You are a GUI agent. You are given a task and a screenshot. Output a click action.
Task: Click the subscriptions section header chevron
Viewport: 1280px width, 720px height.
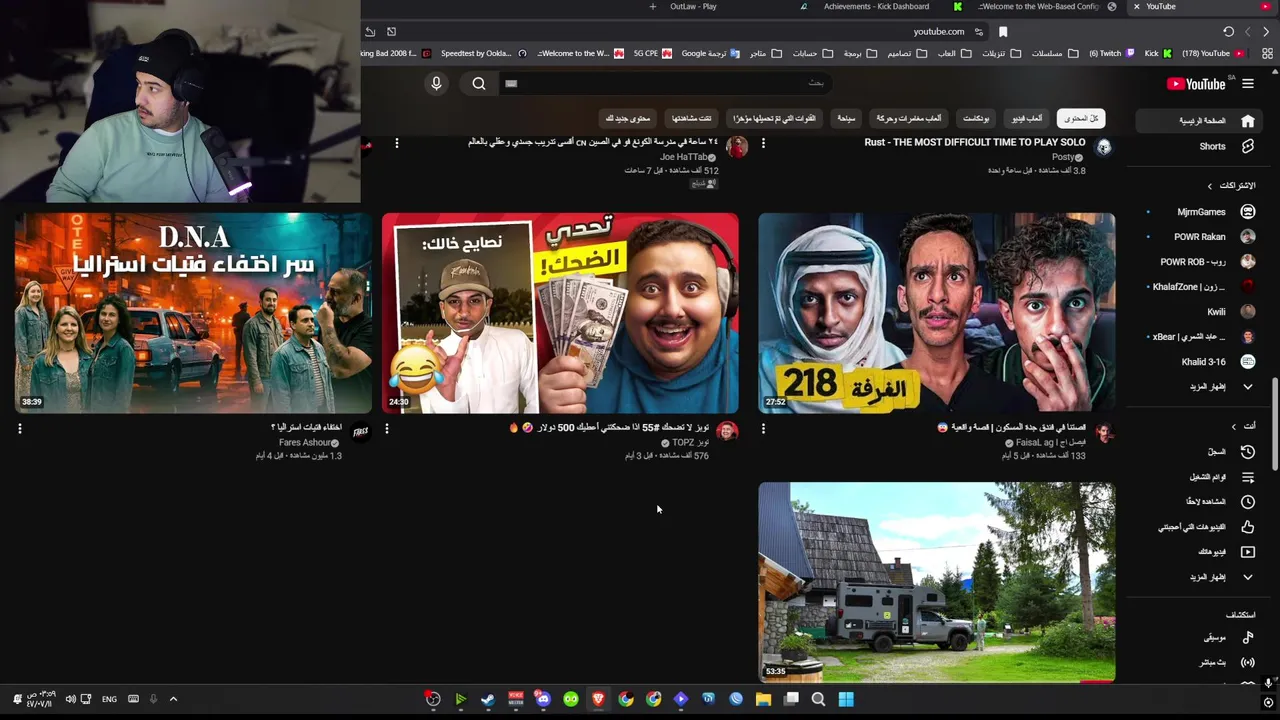(x=1209, y=186)
